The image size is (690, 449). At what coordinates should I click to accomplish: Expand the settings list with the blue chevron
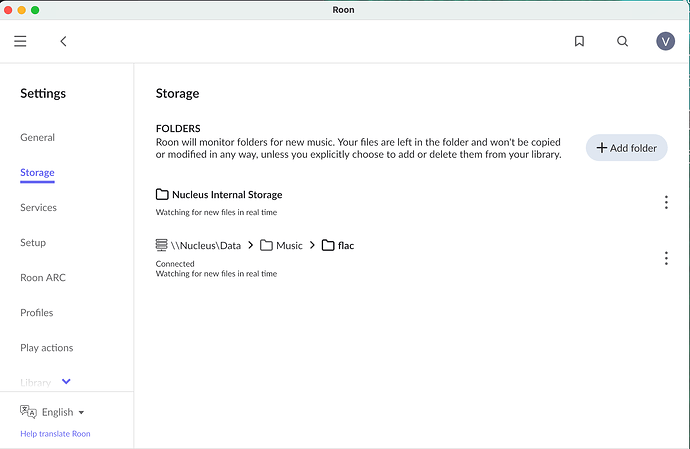click(x=66, y=381)
